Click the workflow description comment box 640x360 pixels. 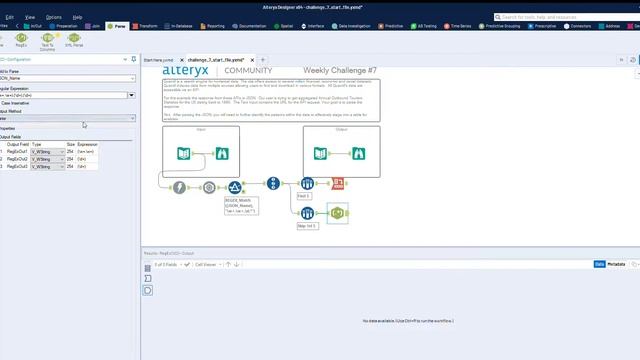(x=271, y=100)
